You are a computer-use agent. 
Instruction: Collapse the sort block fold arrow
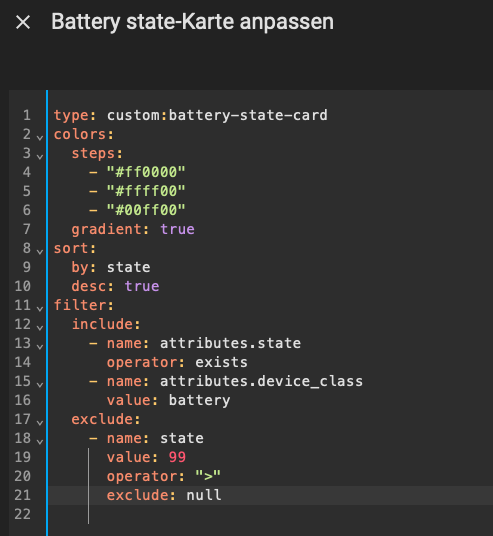click(40, 252)
